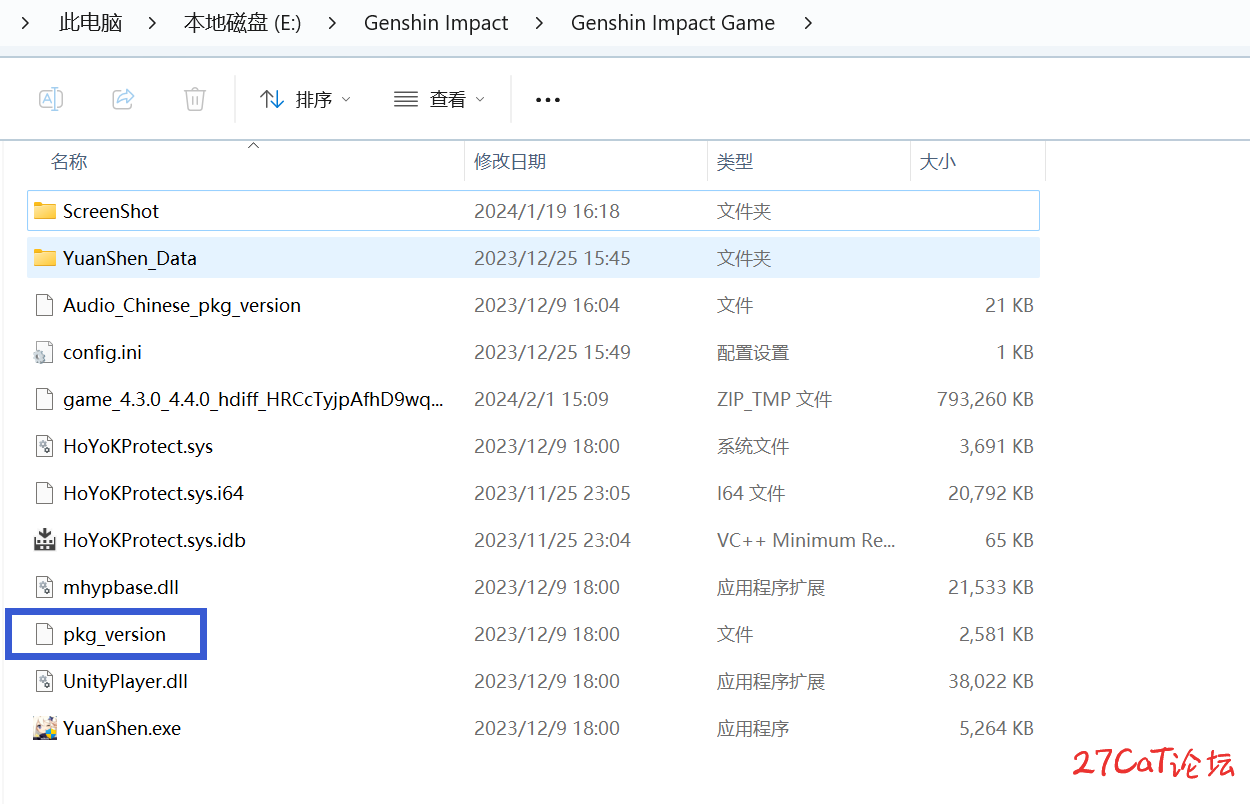This screenshot has width=1250, height=804.
Task: Click the 系统文件 type cell
Action: point(753,446)
